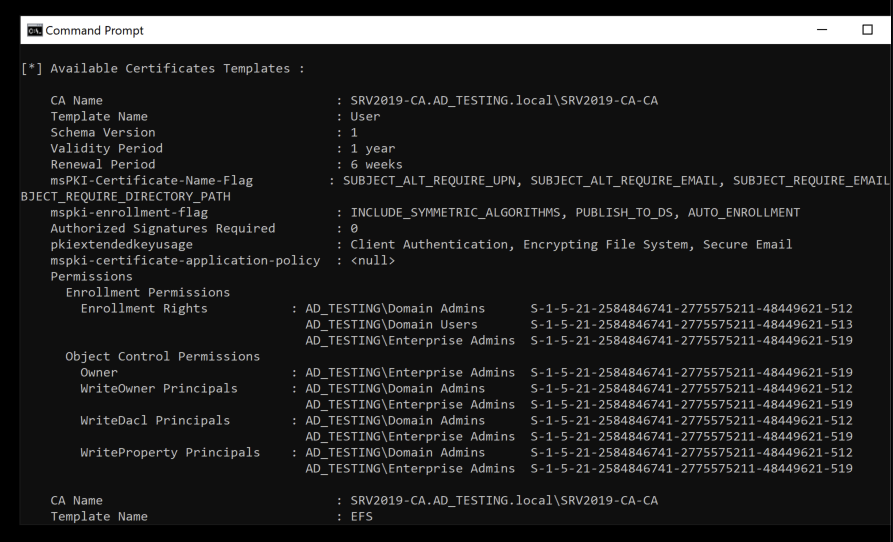Screen dimensions: 893x542
Task: Click the Available Certificates Templates header line
Action: click(x=163, y=68)
